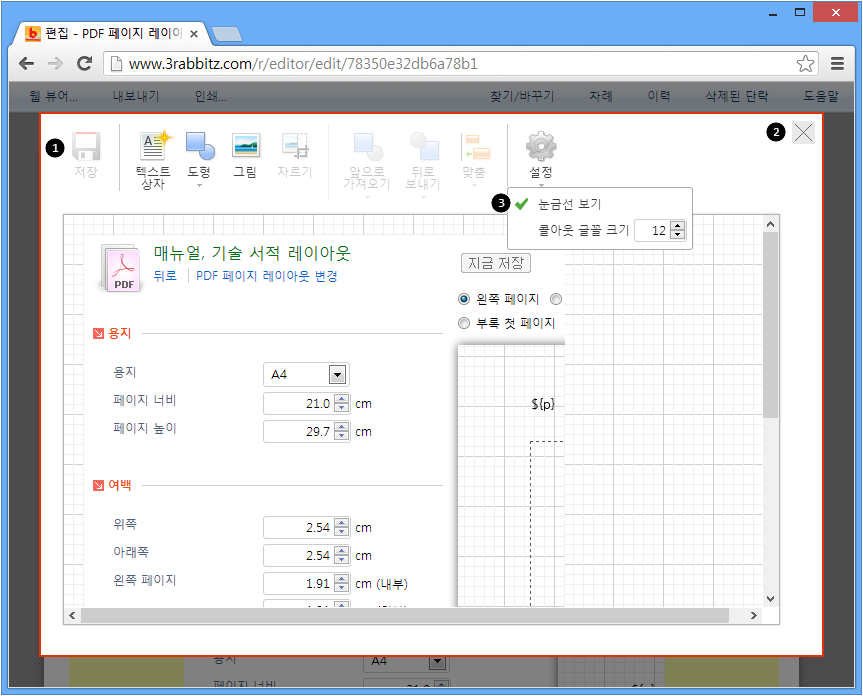Click the PDF page layout change link
863x696 pixels.
coord(266,276)
